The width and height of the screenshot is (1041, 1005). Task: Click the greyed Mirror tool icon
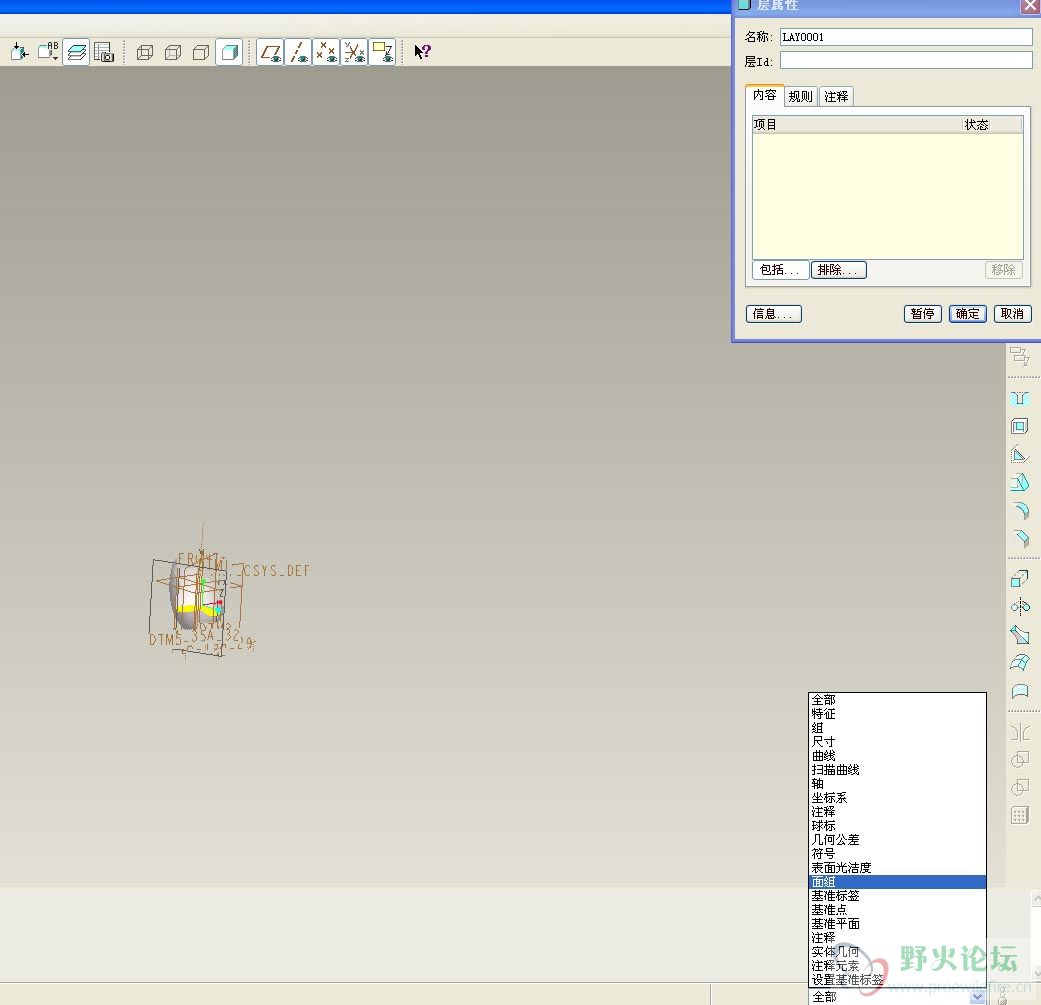click(x=1020, y=732)
